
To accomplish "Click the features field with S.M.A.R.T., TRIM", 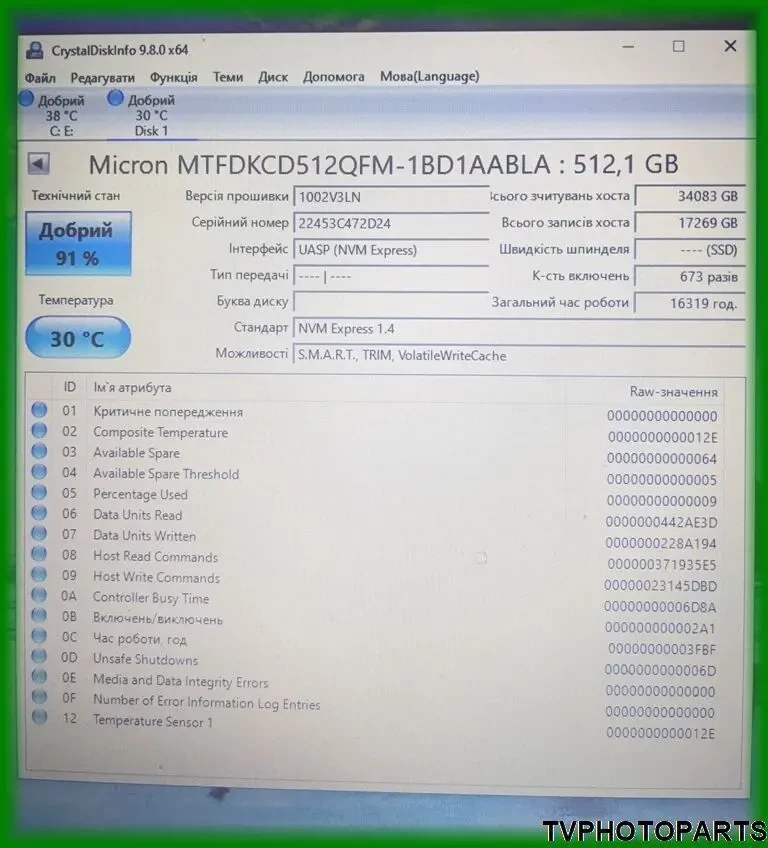I will coord(519,355).
